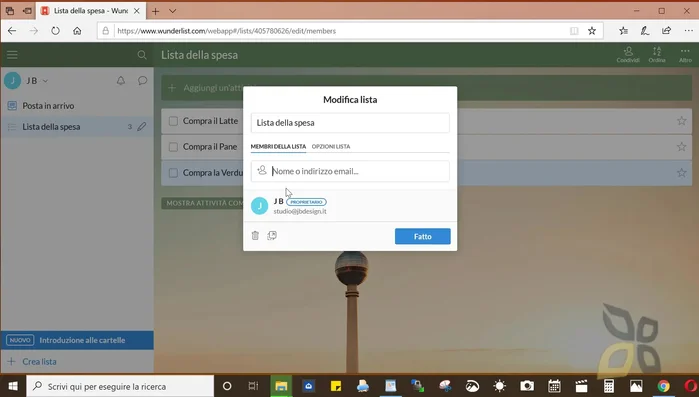Open Sticky Notes from the taskbar
Image resolution: width=699 pixels, height=397 pixels.
click(336, 386)
